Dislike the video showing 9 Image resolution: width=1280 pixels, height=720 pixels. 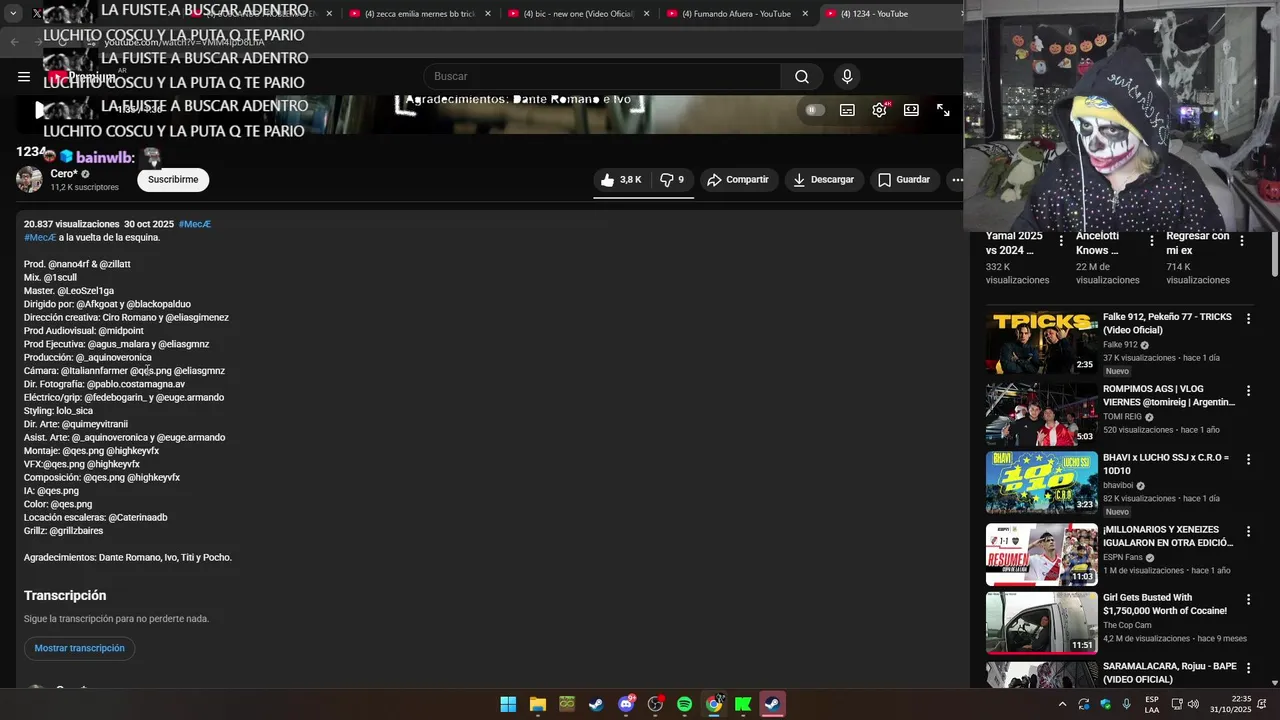(672, 180)
